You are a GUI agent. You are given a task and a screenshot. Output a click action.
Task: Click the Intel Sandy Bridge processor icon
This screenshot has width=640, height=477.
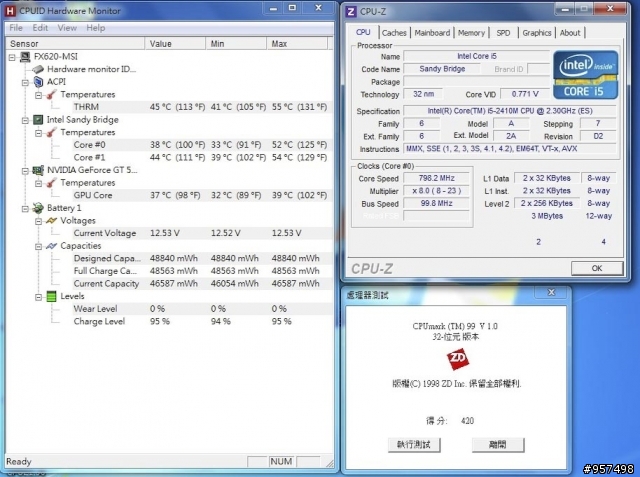[x=38, y=120]
